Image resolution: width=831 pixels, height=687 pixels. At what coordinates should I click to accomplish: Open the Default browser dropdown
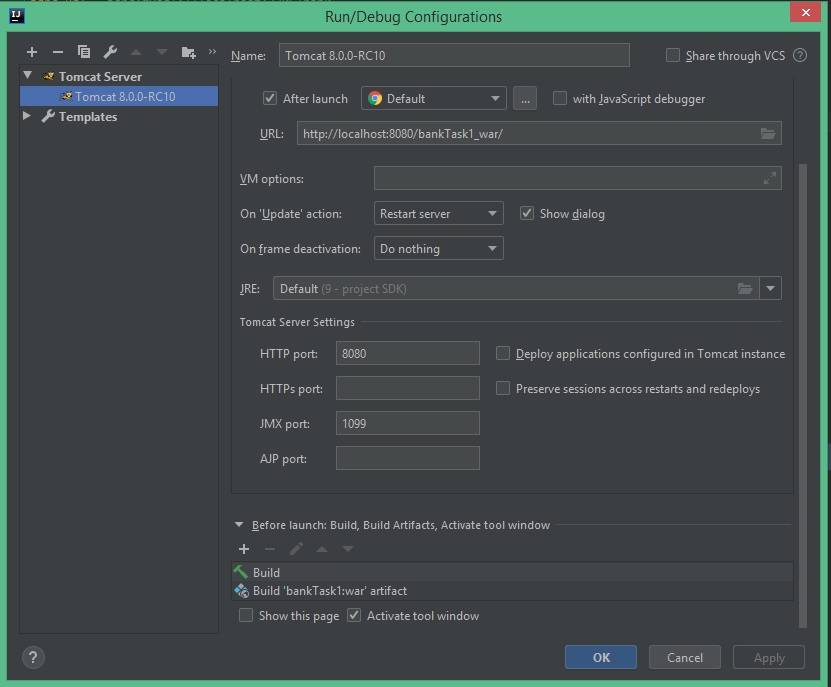[434, 99]
